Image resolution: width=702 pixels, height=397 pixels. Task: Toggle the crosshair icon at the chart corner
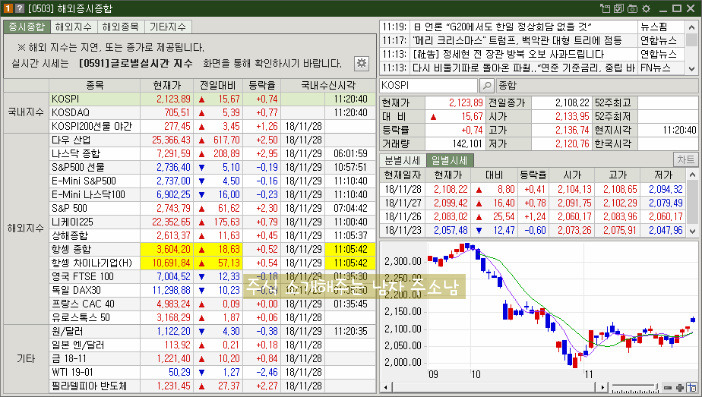(x=692, y=388)
